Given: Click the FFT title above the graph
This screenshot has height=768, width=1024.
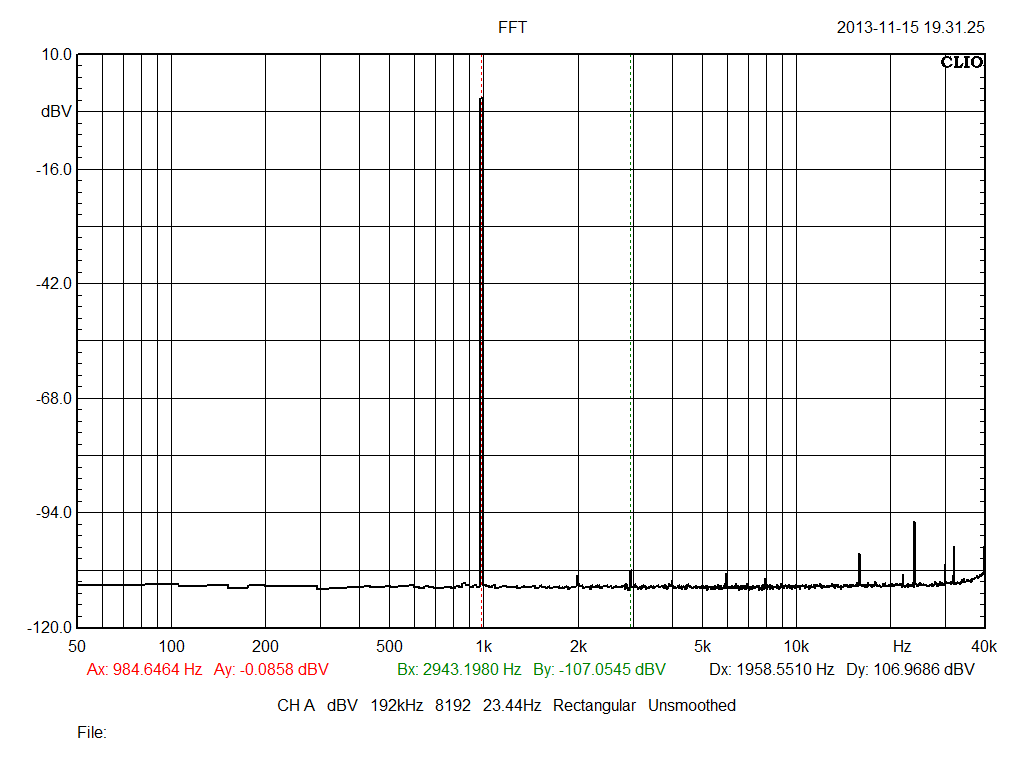Looking at the screenshot, I should point(512,28).
